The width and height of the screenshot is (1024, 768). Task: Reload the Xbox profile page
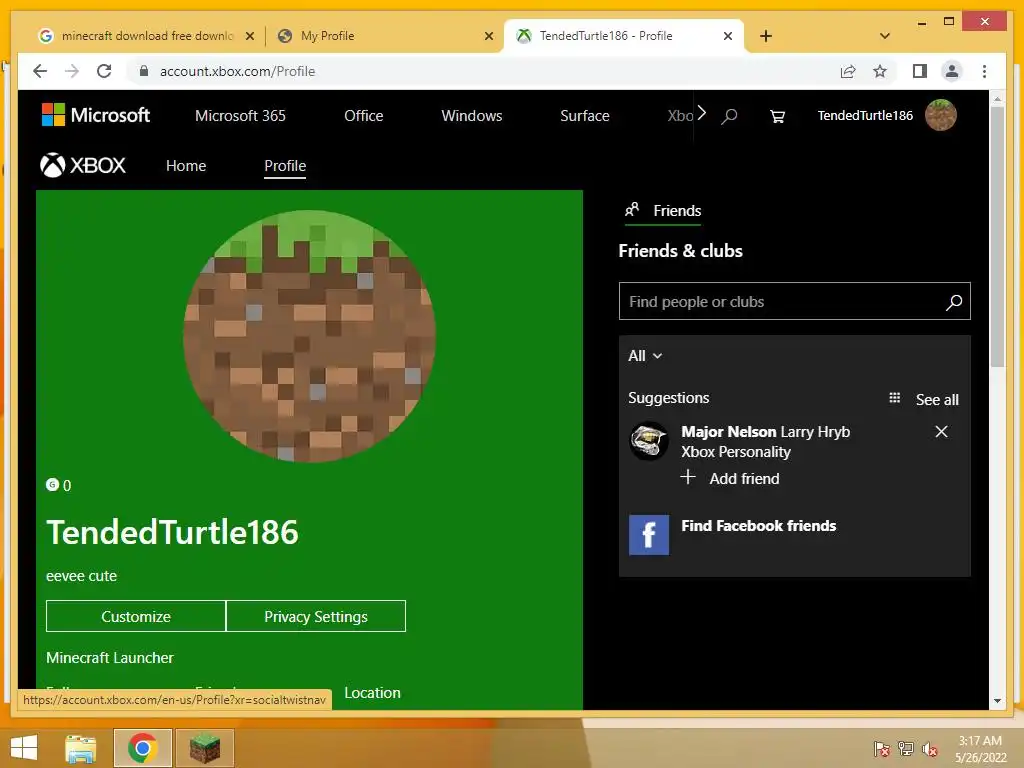pyautogui.click(x=104, y=71)
